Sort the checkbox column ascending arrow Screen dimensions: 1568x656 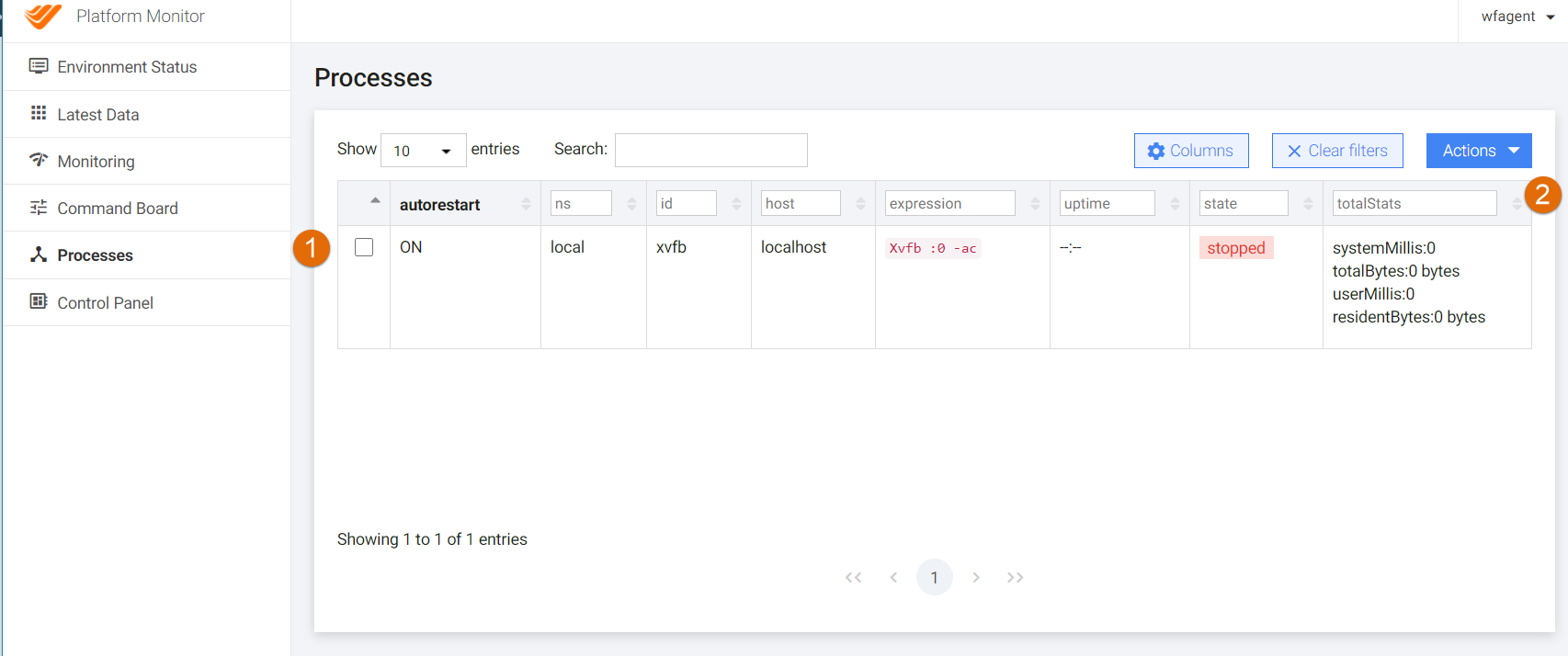(375, 200)
